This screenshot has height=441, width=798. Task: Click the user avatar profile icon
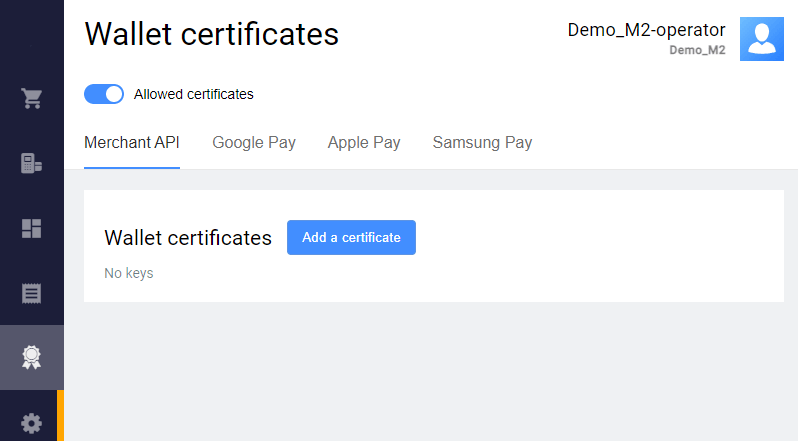click(761, 39)
